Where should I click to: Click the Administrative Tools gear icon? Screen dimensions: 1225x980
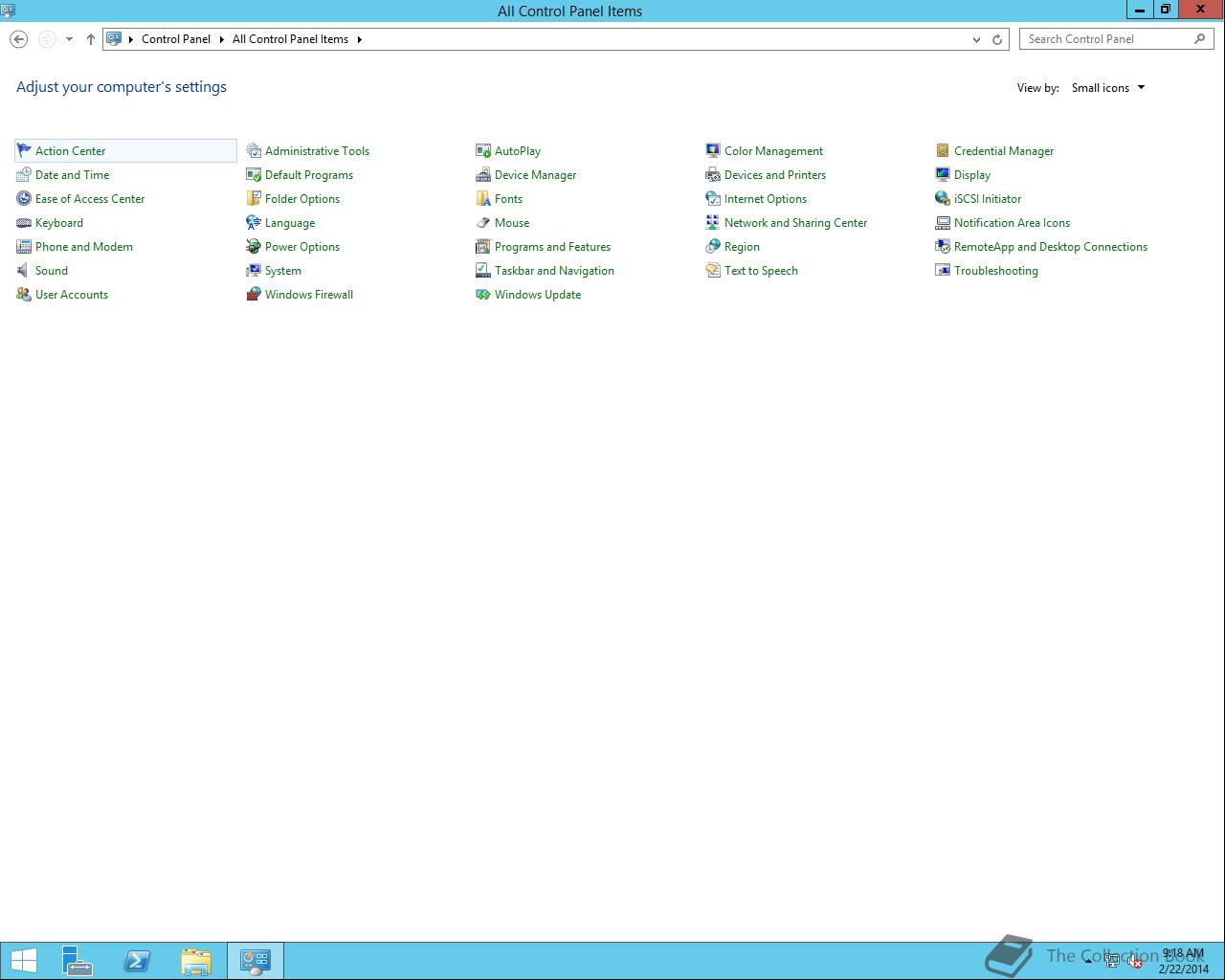pos(254,150)
